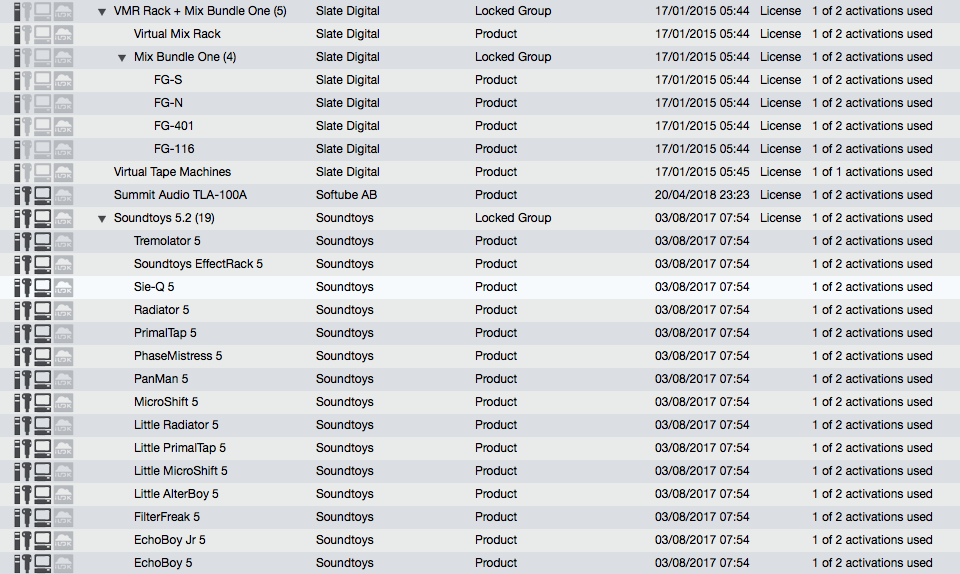This screenshot has width=960, height=574.
Task: Collapse the Soundtoys 5.2 (19) group
Action: pyautogui.click(x=102, y=218)
